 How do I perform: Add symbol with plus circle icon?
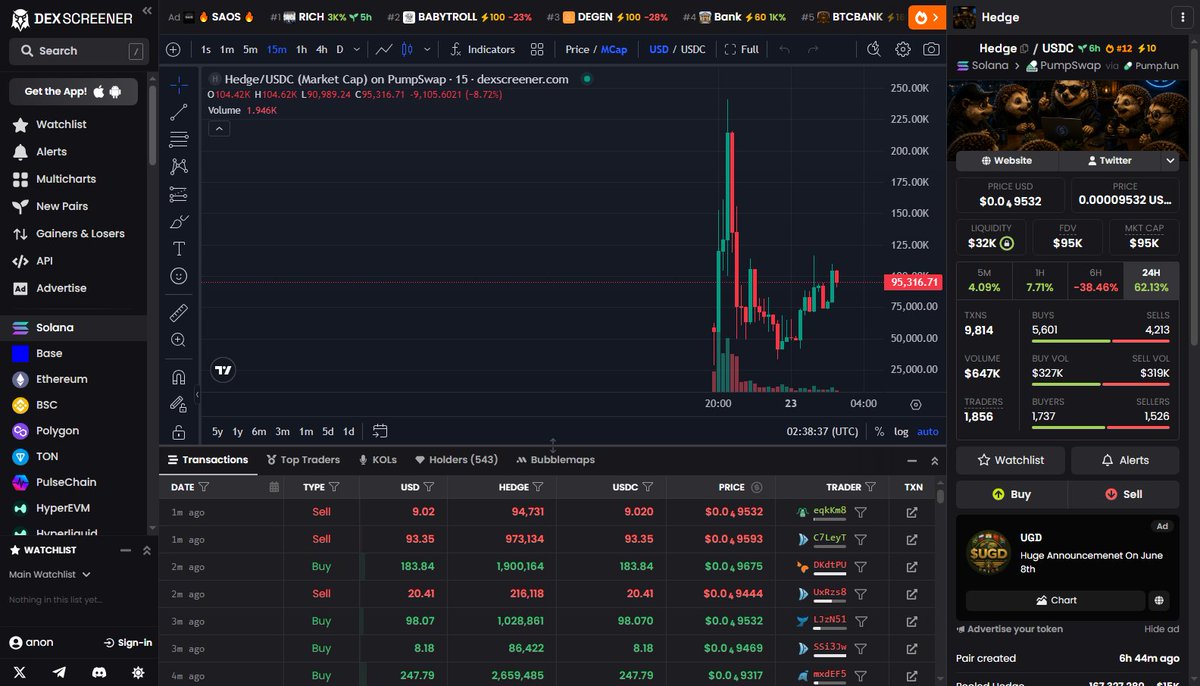pyautogui.click(x=173, y=49)
